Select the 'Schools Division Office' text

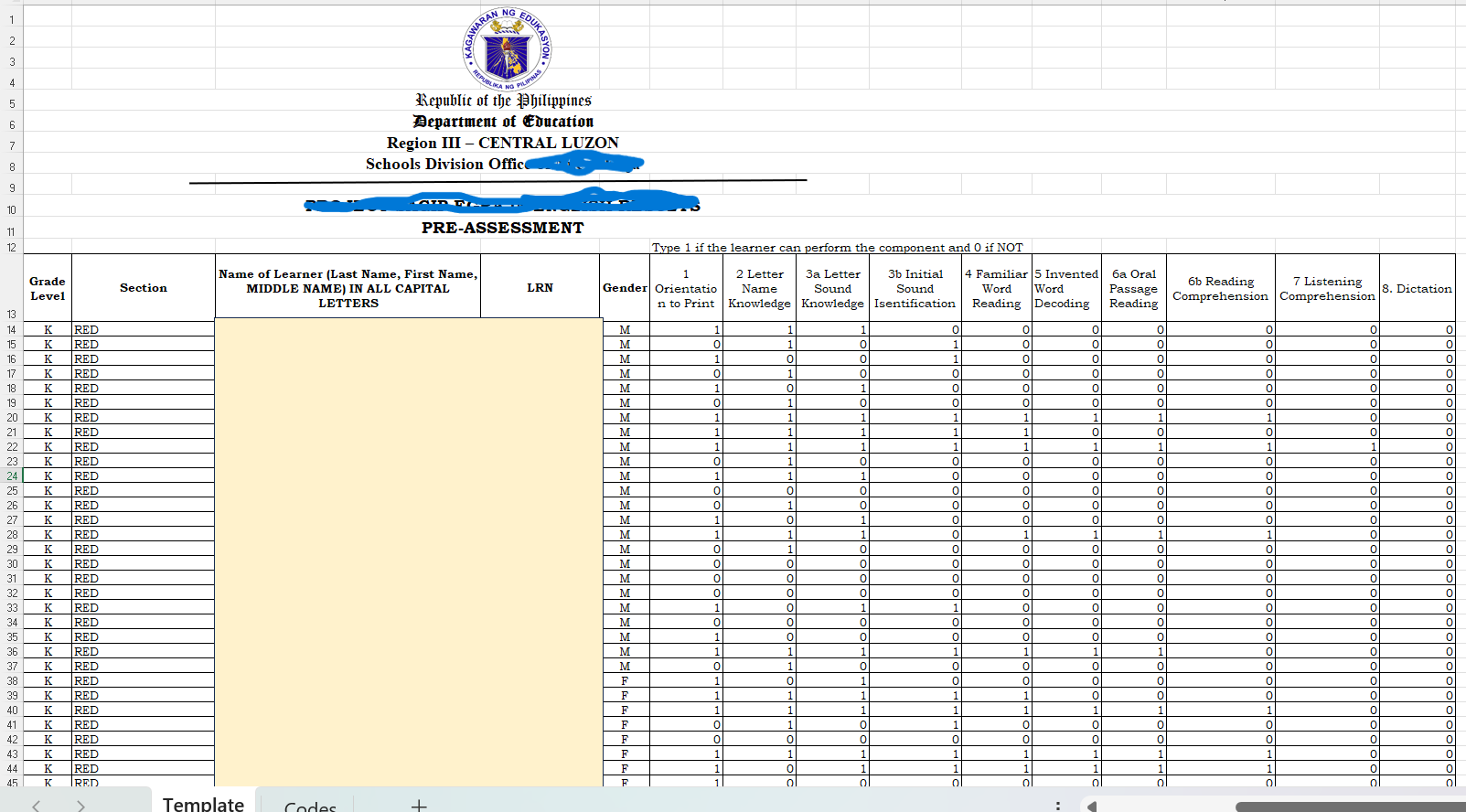tap(446, 164)
